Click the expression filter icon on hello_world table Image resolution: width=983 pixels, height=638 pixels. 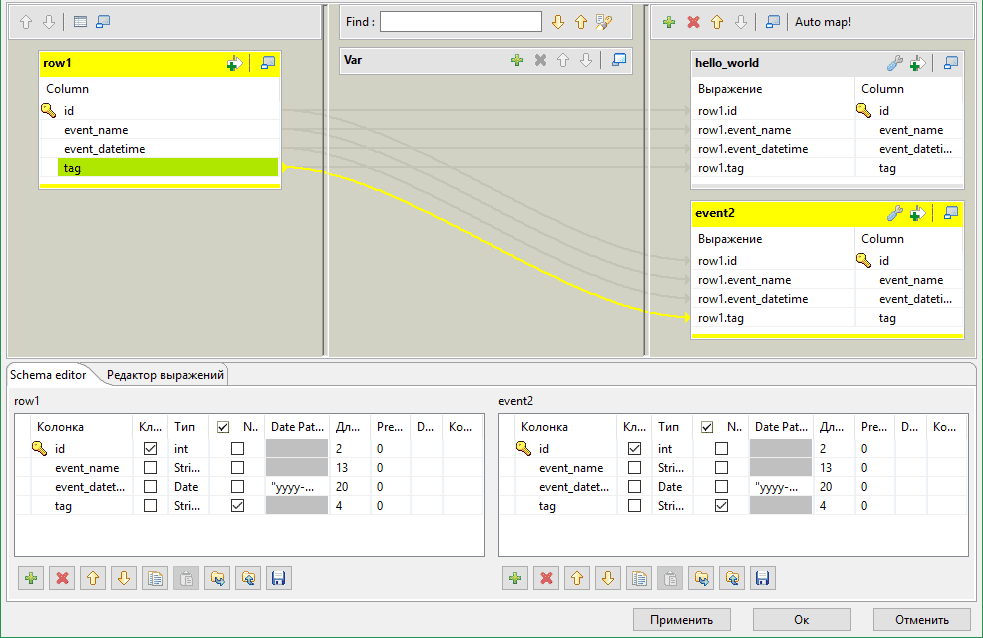click(x=917, y=63)
